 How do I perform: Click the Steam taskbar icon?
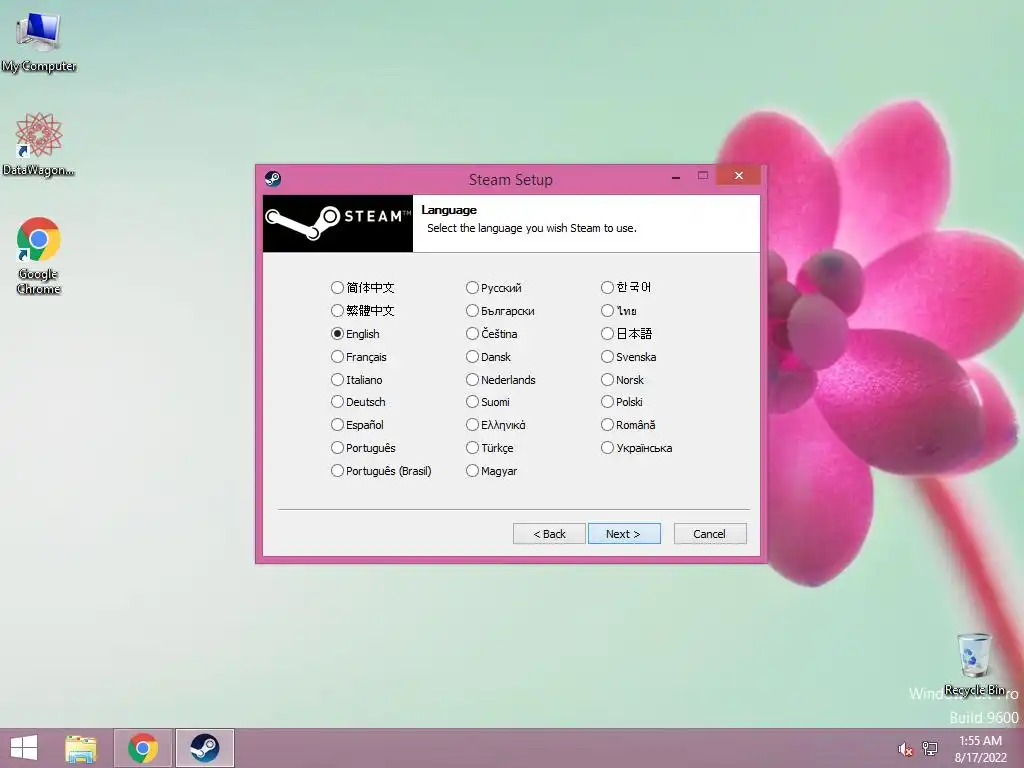[x=204, y=748]
